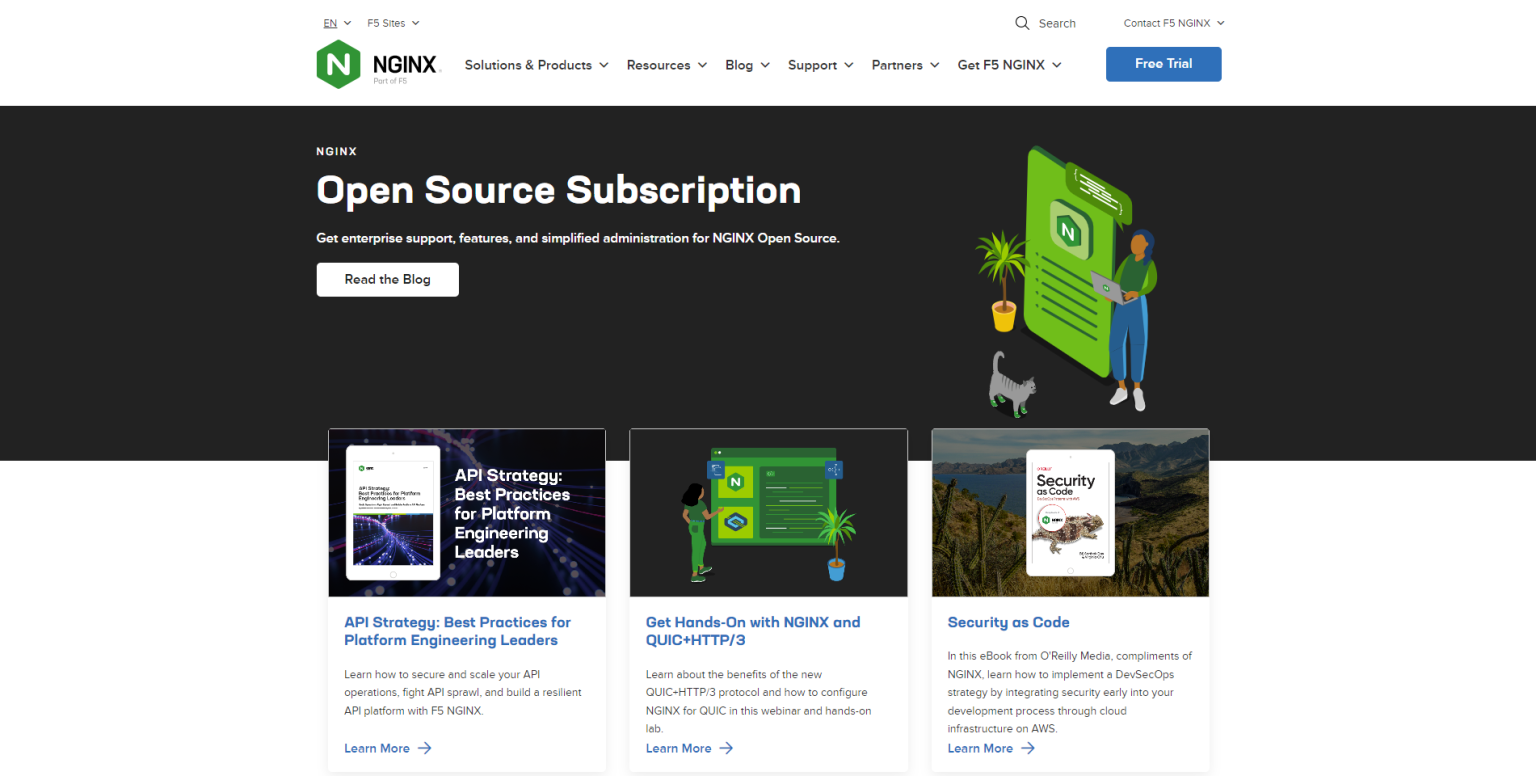The image size is (1536, 776).
Task: Expand the F5 Sites dropdown
Action: click(x=393, y=23)
